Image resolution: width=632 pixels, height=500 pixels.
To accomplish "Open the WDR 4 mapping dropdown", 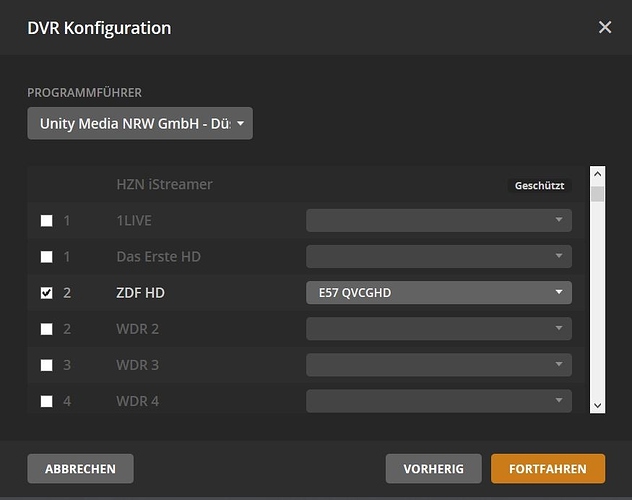I will pyautogui.click(x=439, y=401).
